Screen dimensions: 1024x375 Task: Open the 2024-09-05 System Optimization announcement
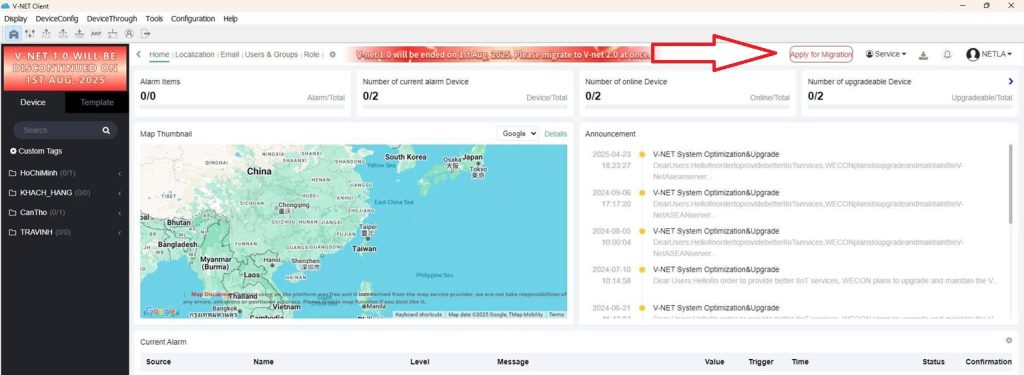click(716, 193)
